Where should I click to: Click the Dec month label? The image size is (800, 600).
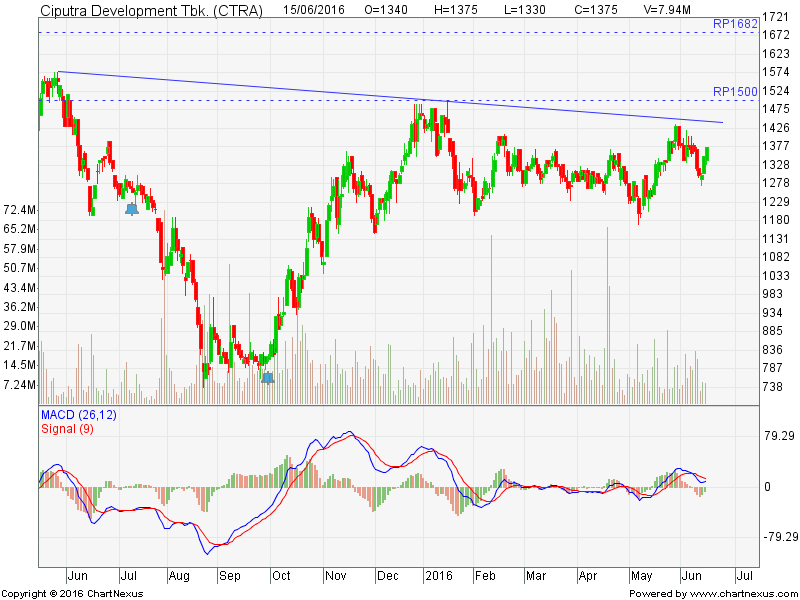(x=387, y=576)
